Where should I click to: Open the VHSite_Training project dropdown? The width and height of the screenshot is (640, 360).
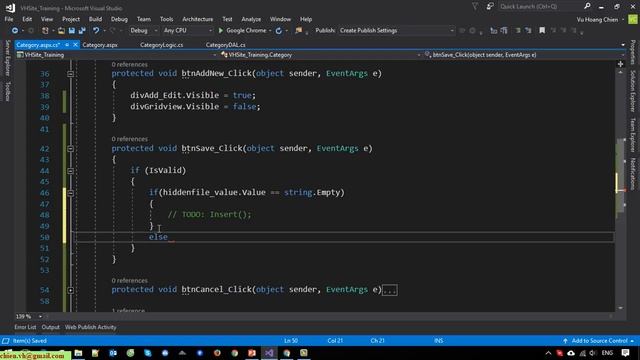116,55
